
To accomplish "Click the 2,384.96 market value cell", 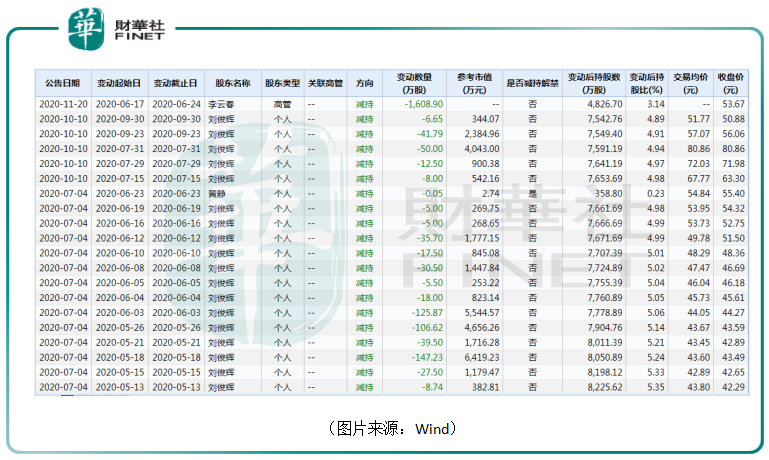I will (x=482, y=133).
